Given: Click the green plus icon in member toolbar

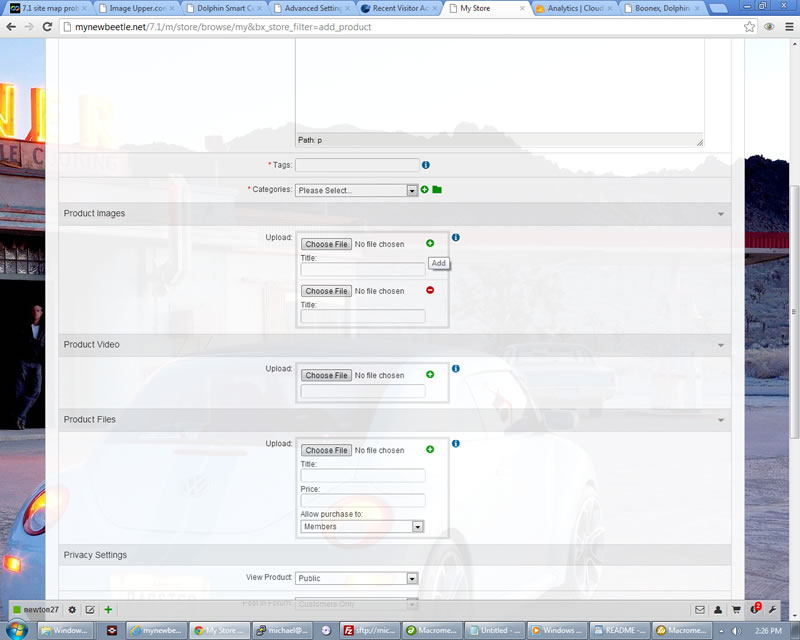Looking at the screenshot, I should [108, 609].
